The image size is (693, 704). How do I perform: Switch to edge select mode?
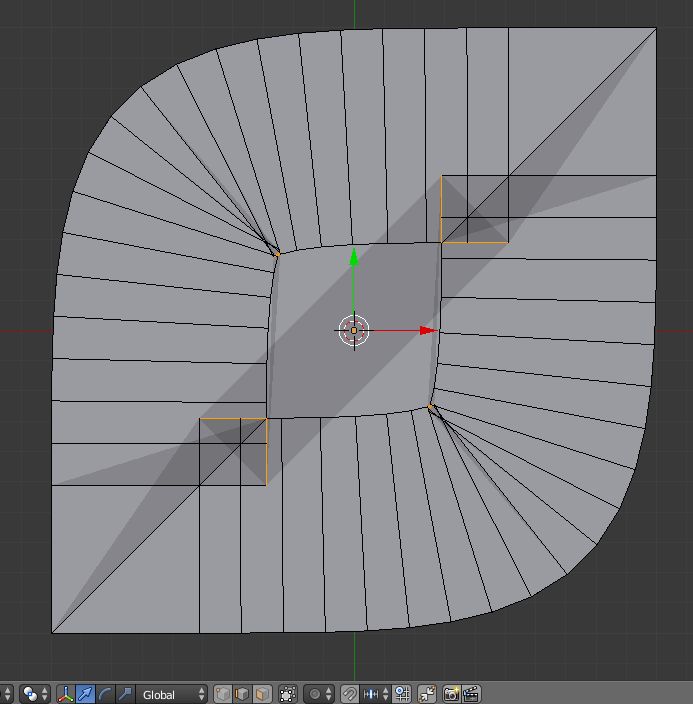point(243,694)
